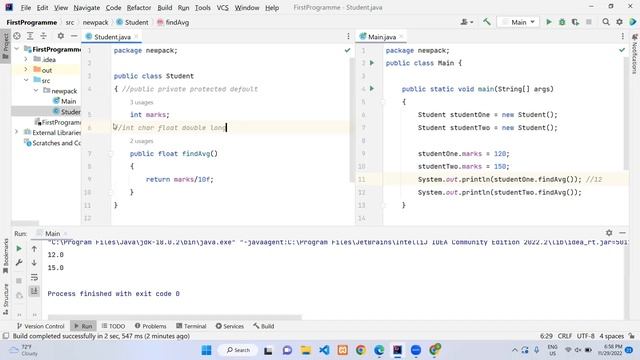Viewport: 640px width, 360px height.
Task: Change CRLF line separator in status bar
Action: click(564, 336)
